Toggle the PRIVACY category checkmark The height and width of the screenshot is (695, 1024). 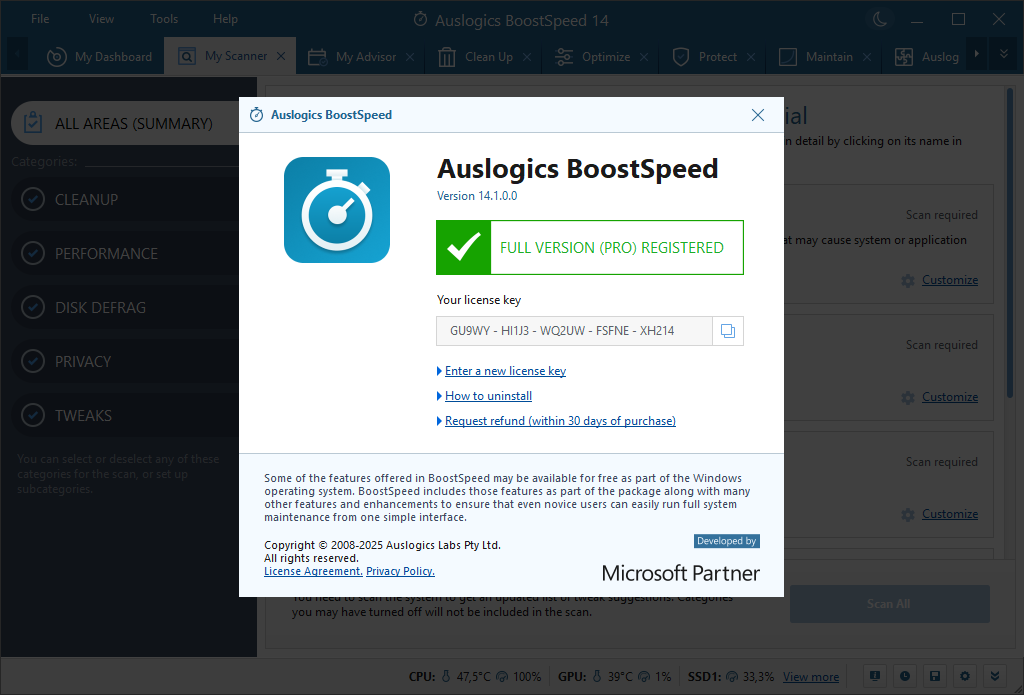point(33,361)
